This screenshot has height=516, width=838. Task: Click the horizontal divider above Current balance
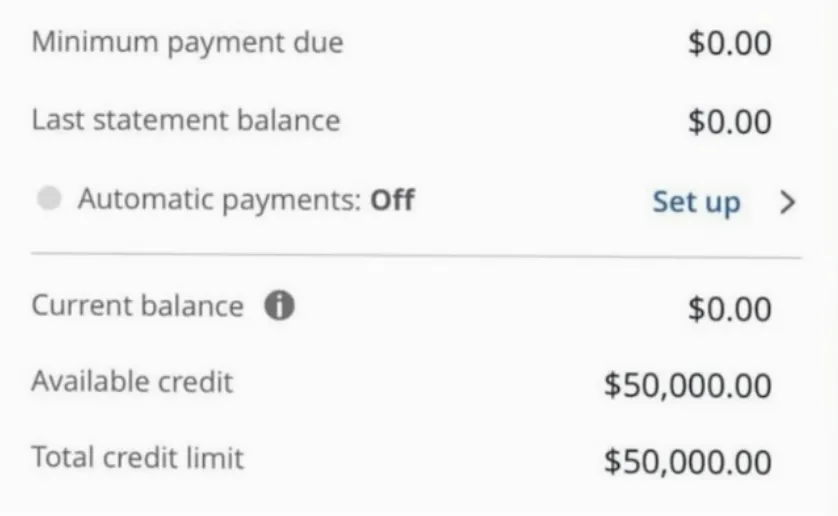pyautogui.click(x=416, y=256)
